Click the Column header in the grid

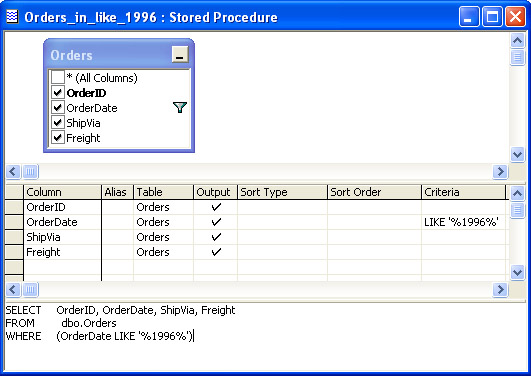click(x=62, y=192)
